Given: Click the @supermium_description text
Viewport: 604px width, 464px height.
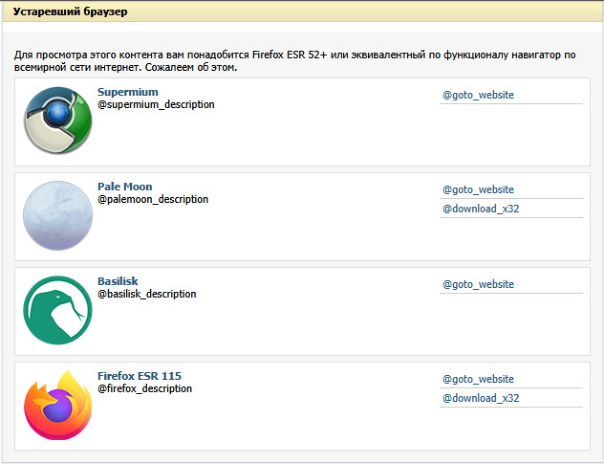Looking at the screenshot, I should point(156,105).
